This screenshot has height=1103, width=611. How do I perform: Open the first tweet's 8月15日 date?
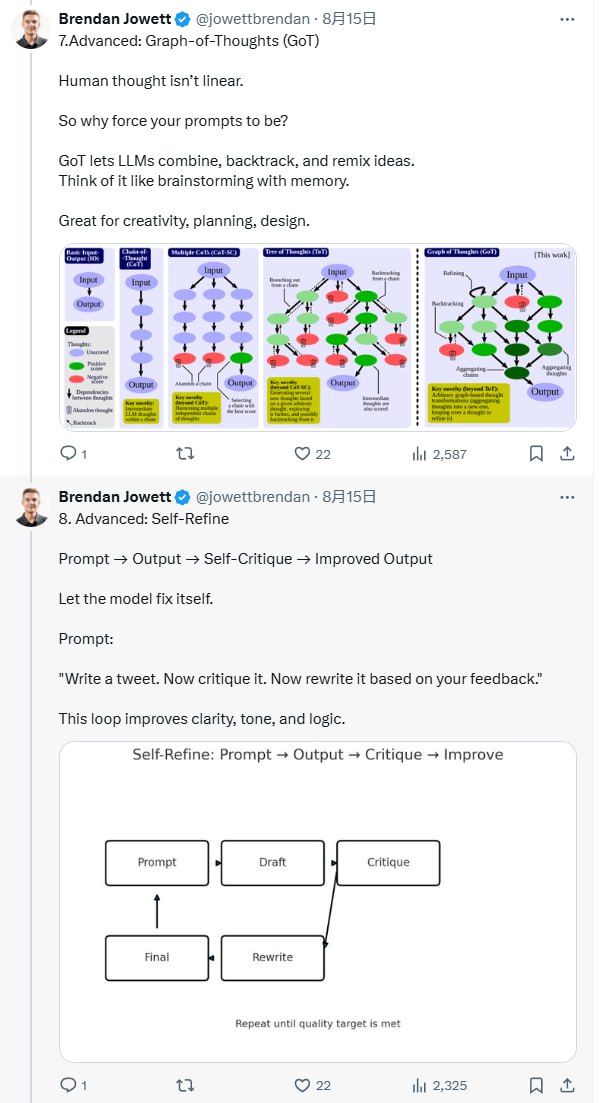click(349, 18)
